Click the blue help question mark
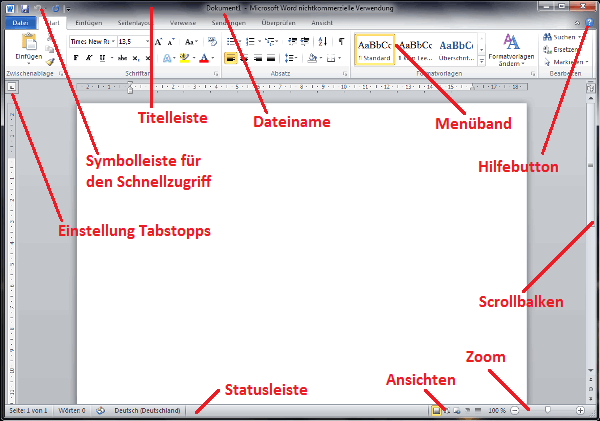 tap(589, 23)
